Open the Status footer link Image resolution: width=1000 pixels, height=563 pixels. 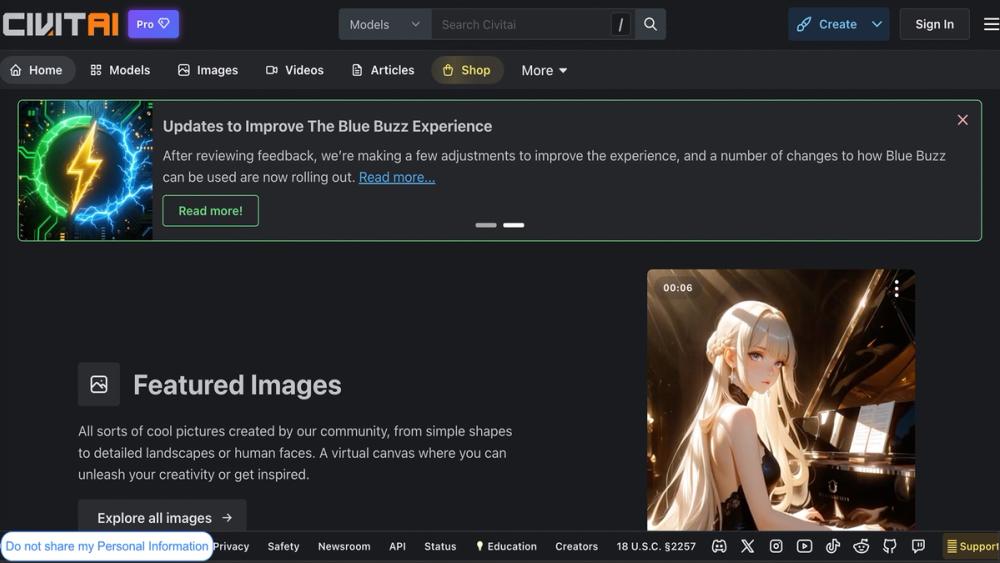[440, 546]
